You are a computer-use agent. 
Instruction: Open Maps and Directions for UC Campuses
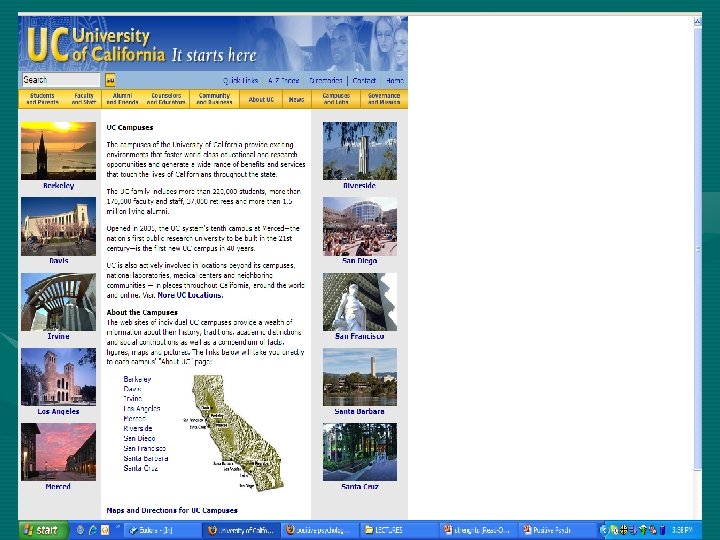click(172, 510)
